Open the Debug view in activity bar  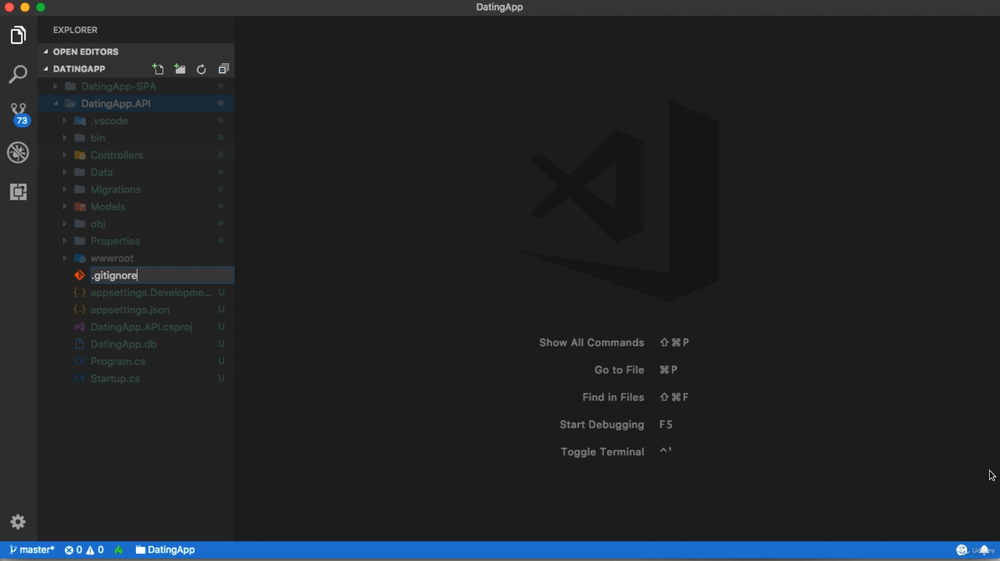point(18,152)
